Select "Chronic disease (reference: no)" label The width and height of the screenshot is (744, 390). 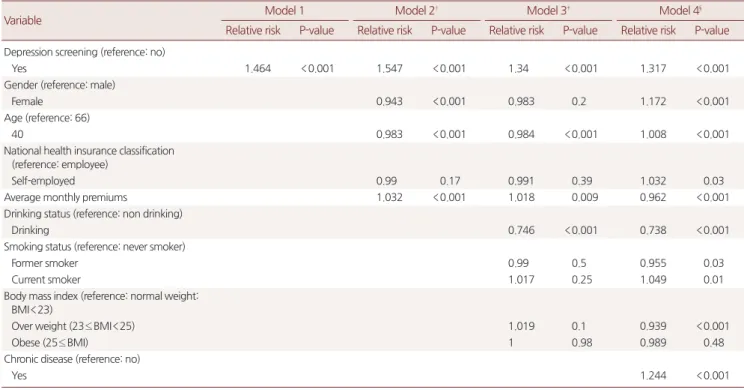tap(72, 359)
